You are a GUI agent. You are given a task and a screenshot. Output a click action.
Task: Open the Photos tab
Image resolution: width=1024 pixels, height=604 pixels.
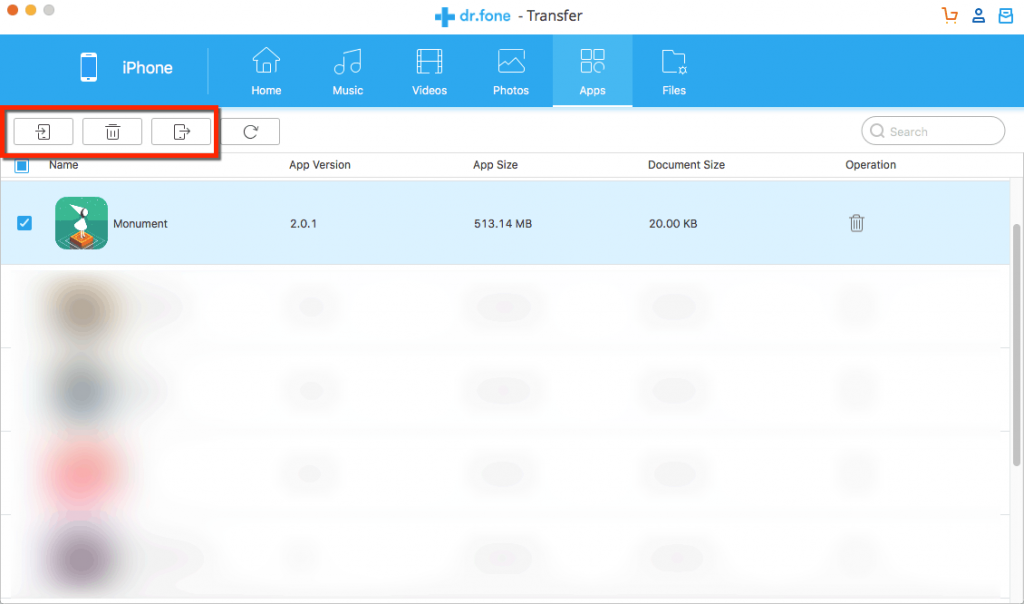[510, 68]
